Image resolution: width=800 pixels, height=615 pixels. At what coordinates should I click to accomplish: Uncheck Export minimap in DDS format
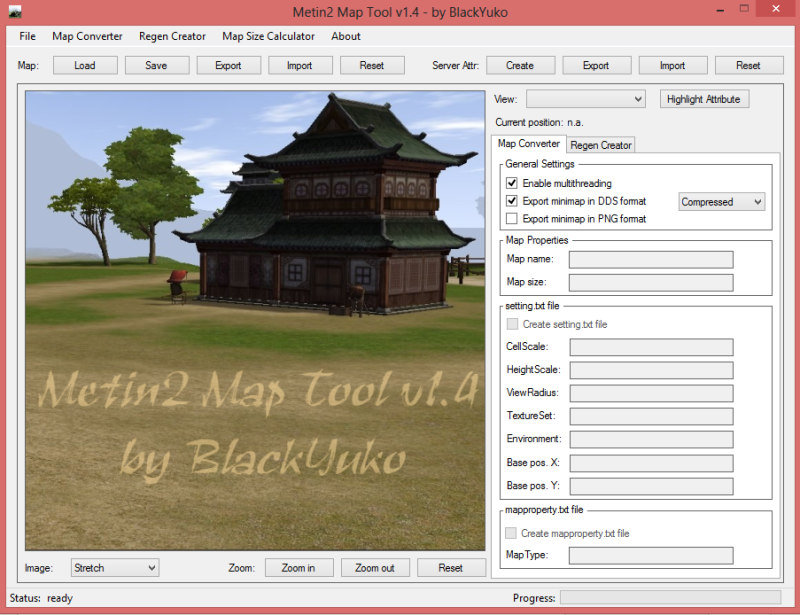[x=512, y=201]
